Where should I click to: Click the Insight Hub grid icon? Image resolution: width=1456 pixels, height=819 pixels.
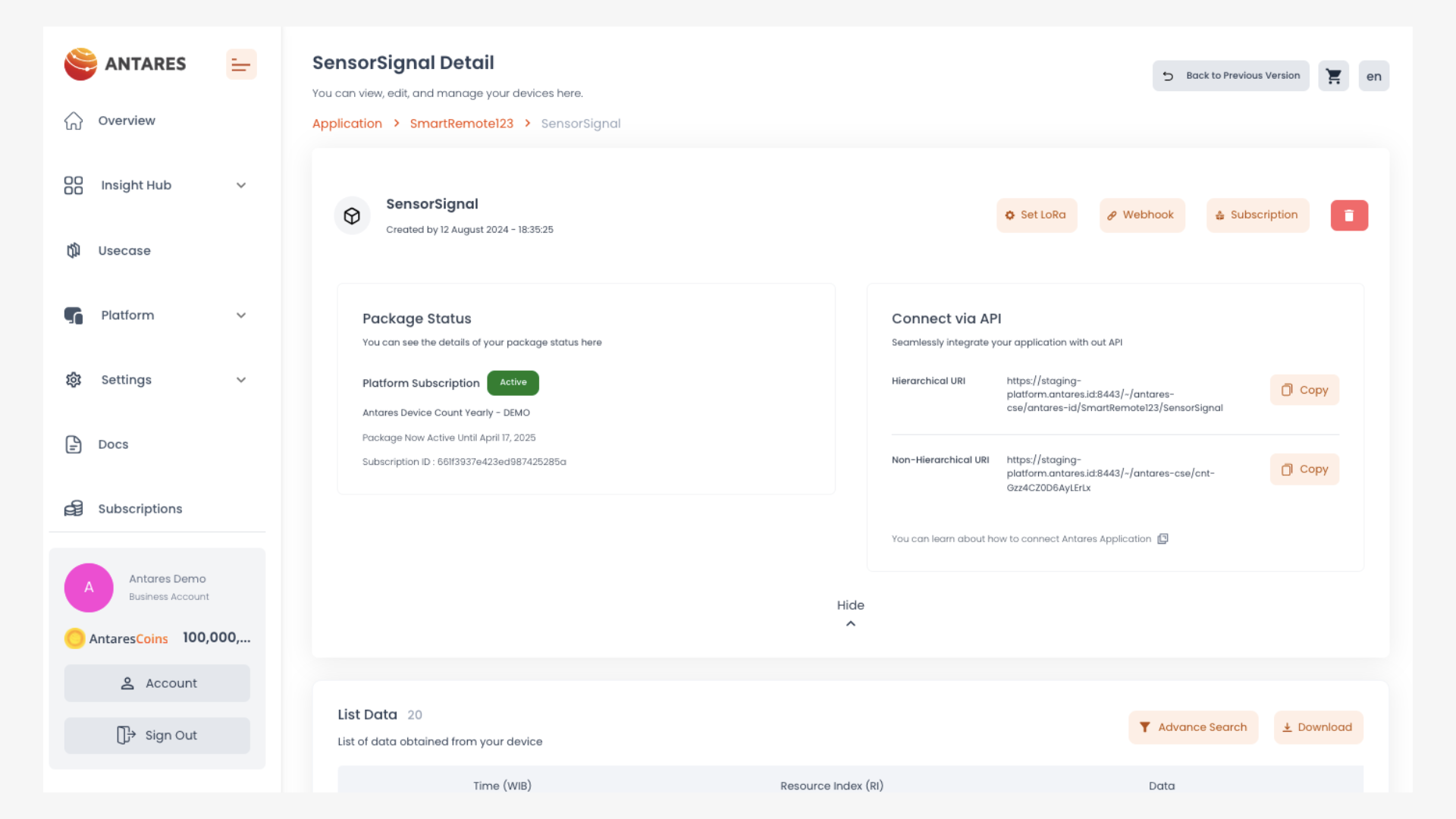[74, 185]
